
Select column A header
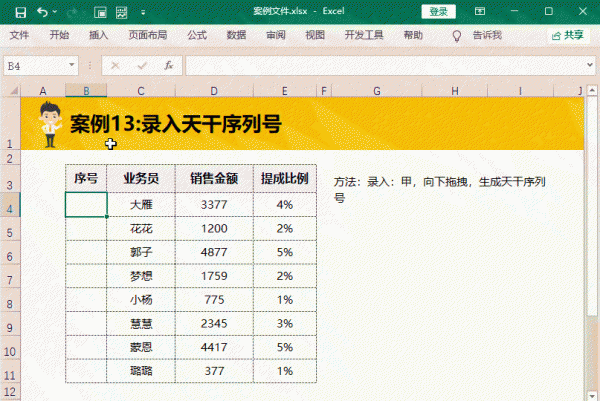(x=43, y=91)
